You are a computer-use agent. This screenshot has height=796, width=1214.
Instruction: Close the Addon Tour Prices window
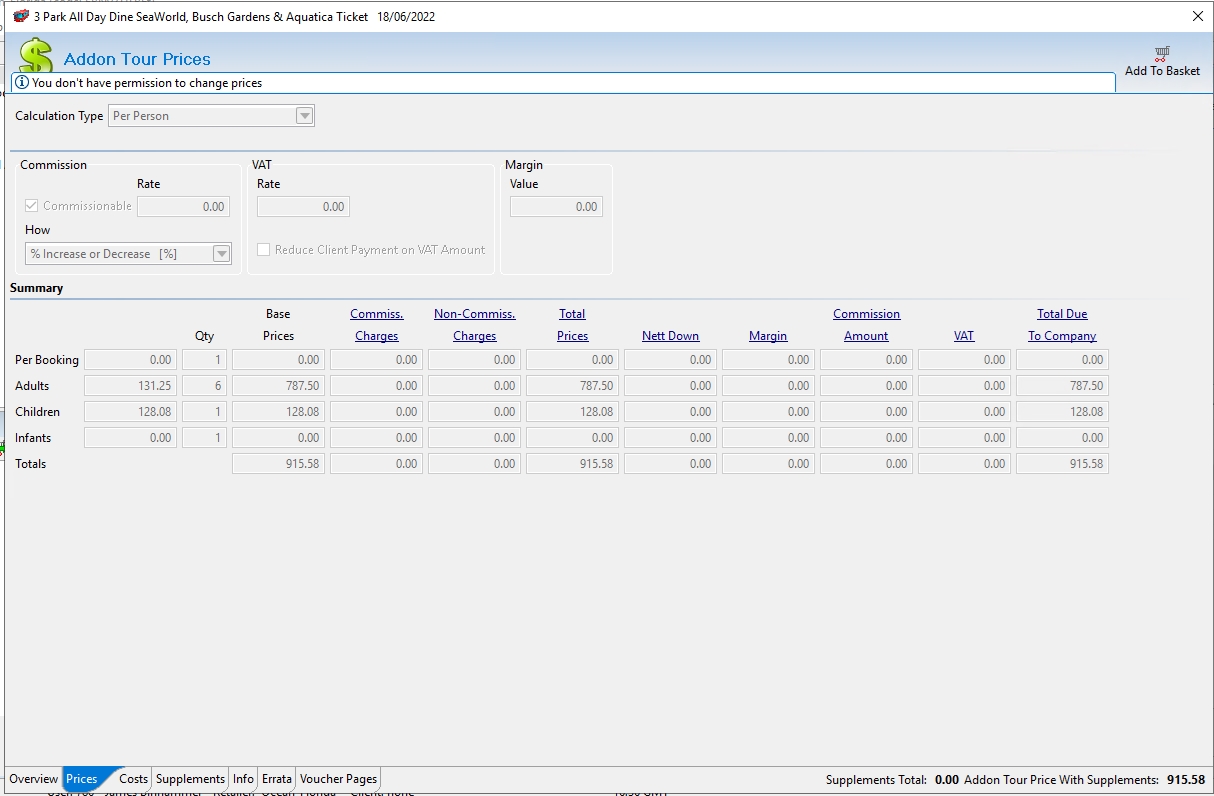(1198, 16)
